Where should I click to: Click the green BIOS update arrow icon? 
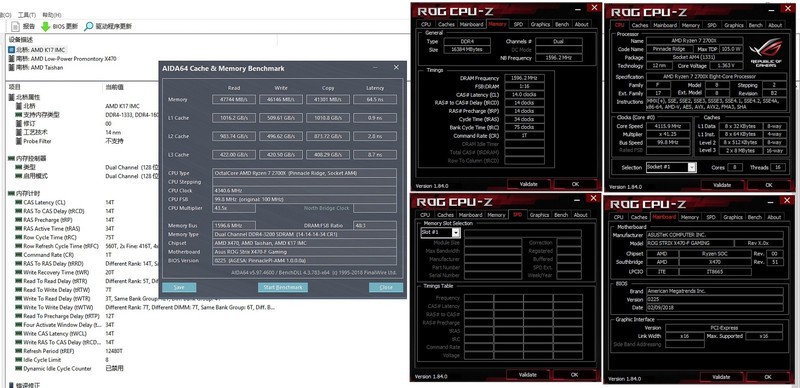45,27
